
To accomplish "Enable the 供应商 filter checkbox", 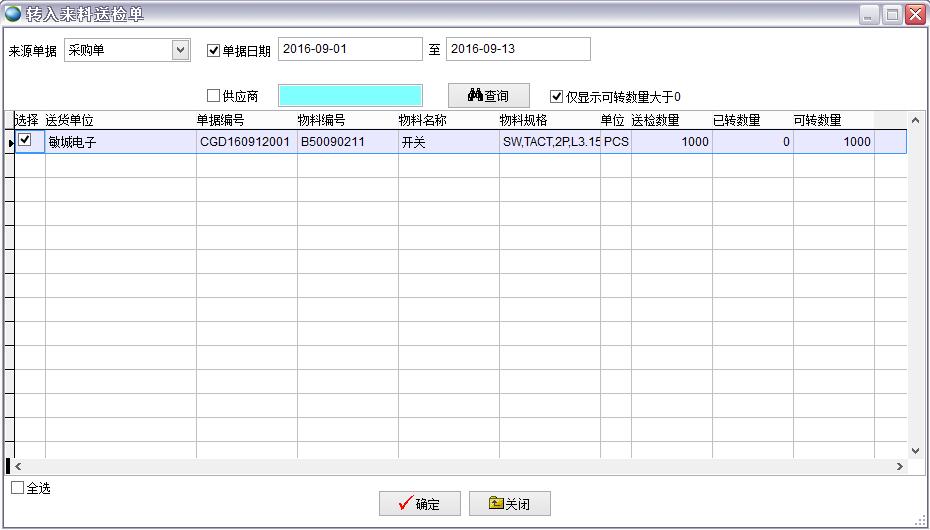I will pyautogui.click(x=213, y=96).
